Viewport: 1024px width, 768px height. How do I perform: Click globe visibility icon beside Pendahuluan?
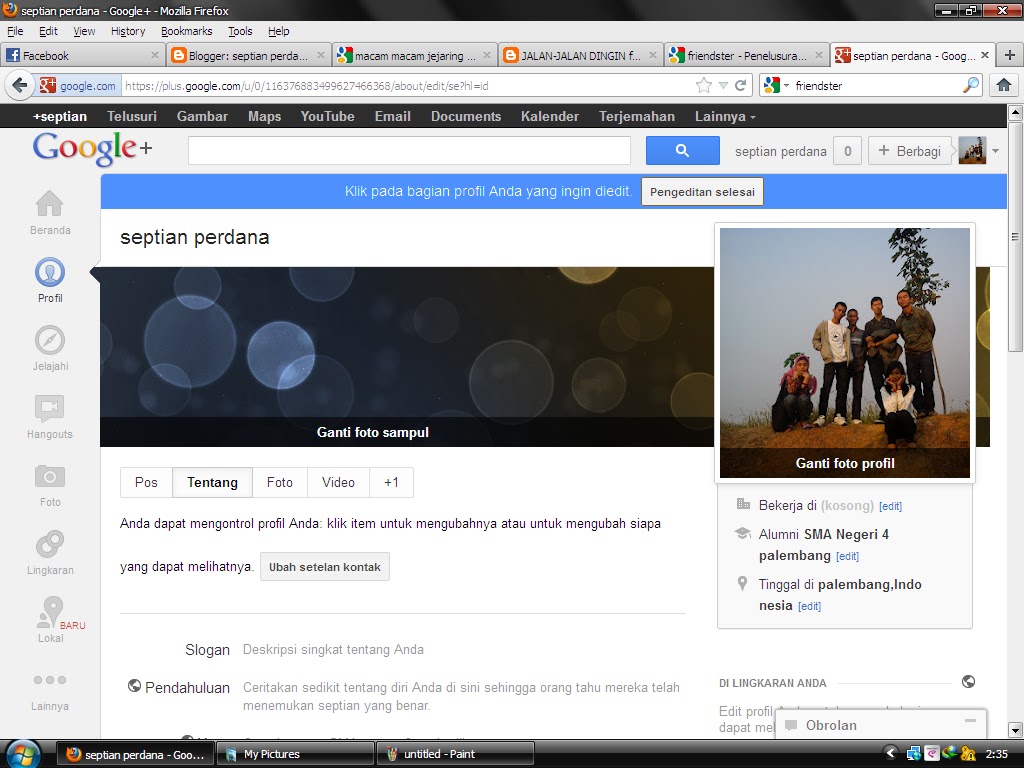click(x=134, y=686)
